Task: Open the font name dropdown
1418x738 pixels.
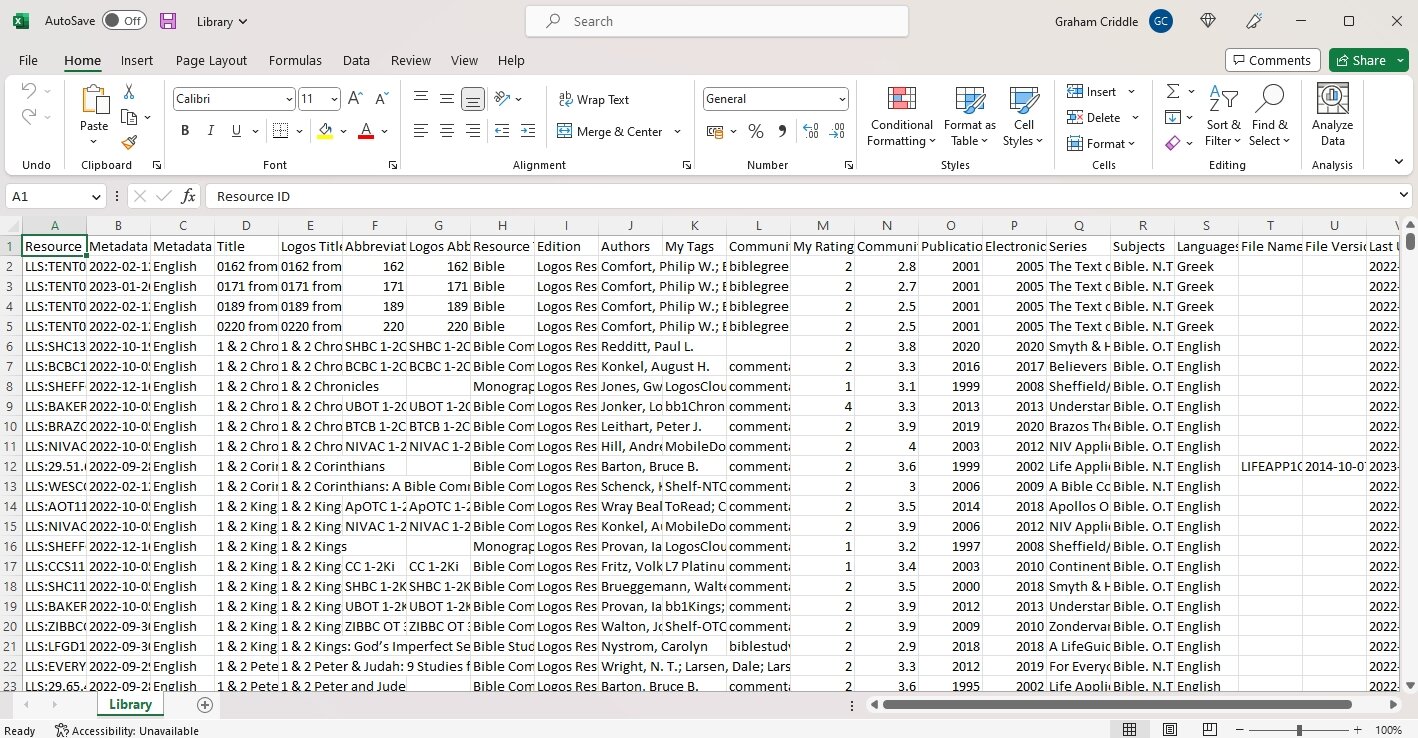Action: [289, 98]
